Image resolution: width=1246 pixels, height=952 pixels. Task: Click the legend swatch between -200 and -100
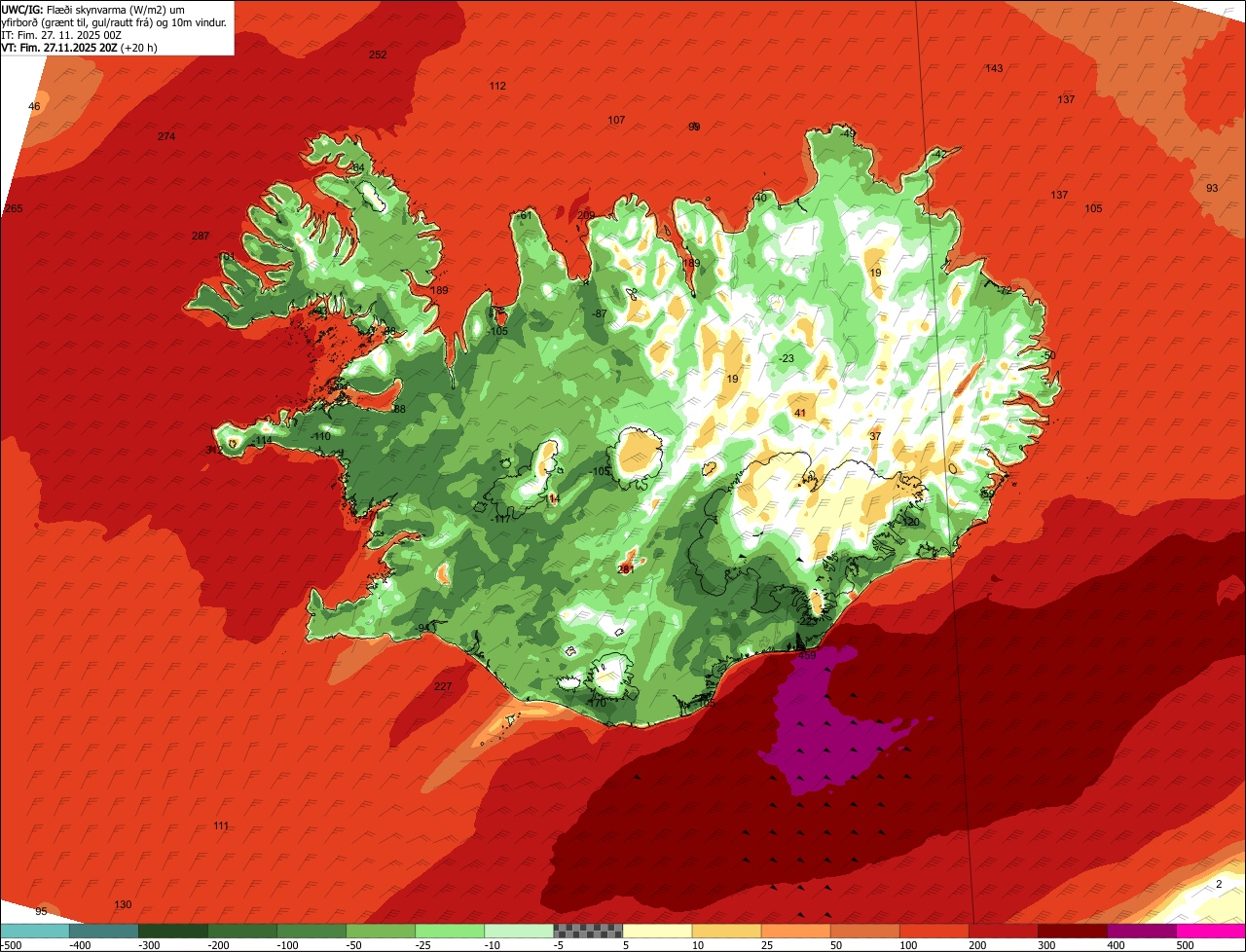(241, 930)
